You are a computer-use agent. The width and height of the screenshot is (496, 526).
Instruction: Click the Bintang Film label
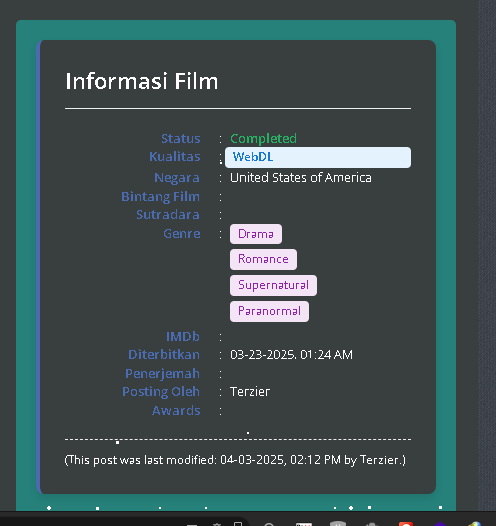[x=161, y=197]
